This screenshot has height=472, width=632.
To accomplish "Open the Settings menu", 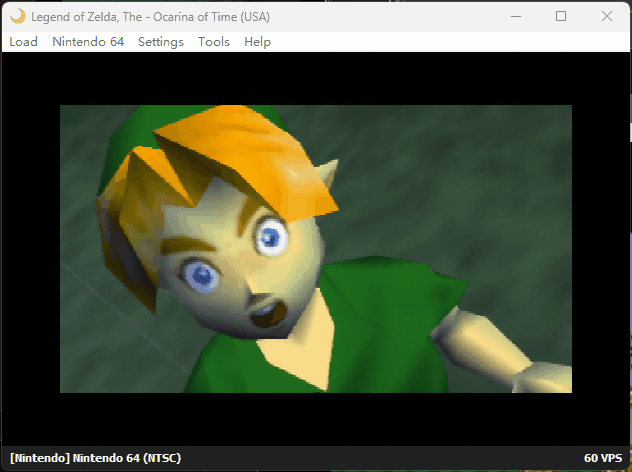I will [161, 42].
